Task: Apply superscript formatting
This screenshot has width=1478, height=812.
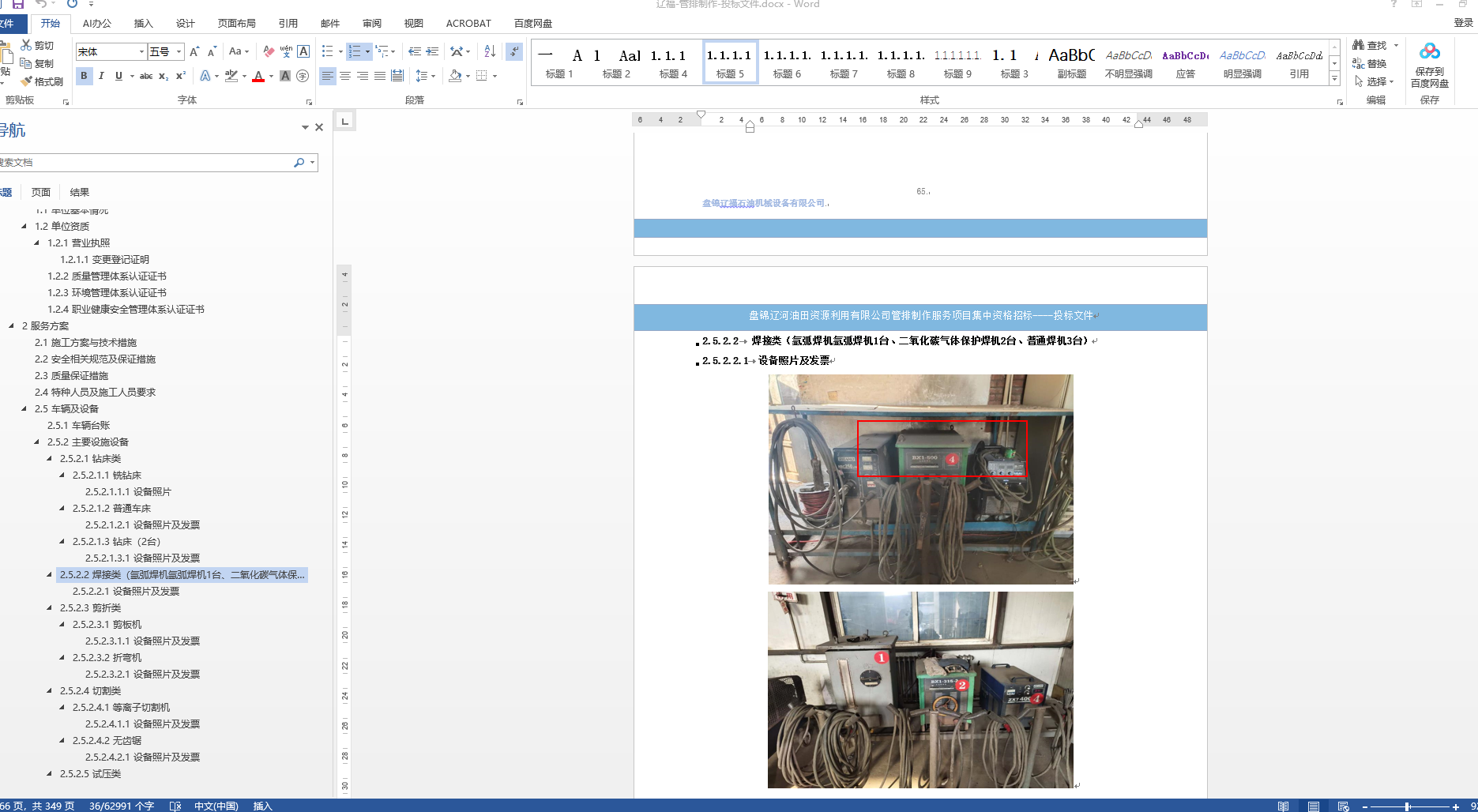Action: [x=181, y=76]
